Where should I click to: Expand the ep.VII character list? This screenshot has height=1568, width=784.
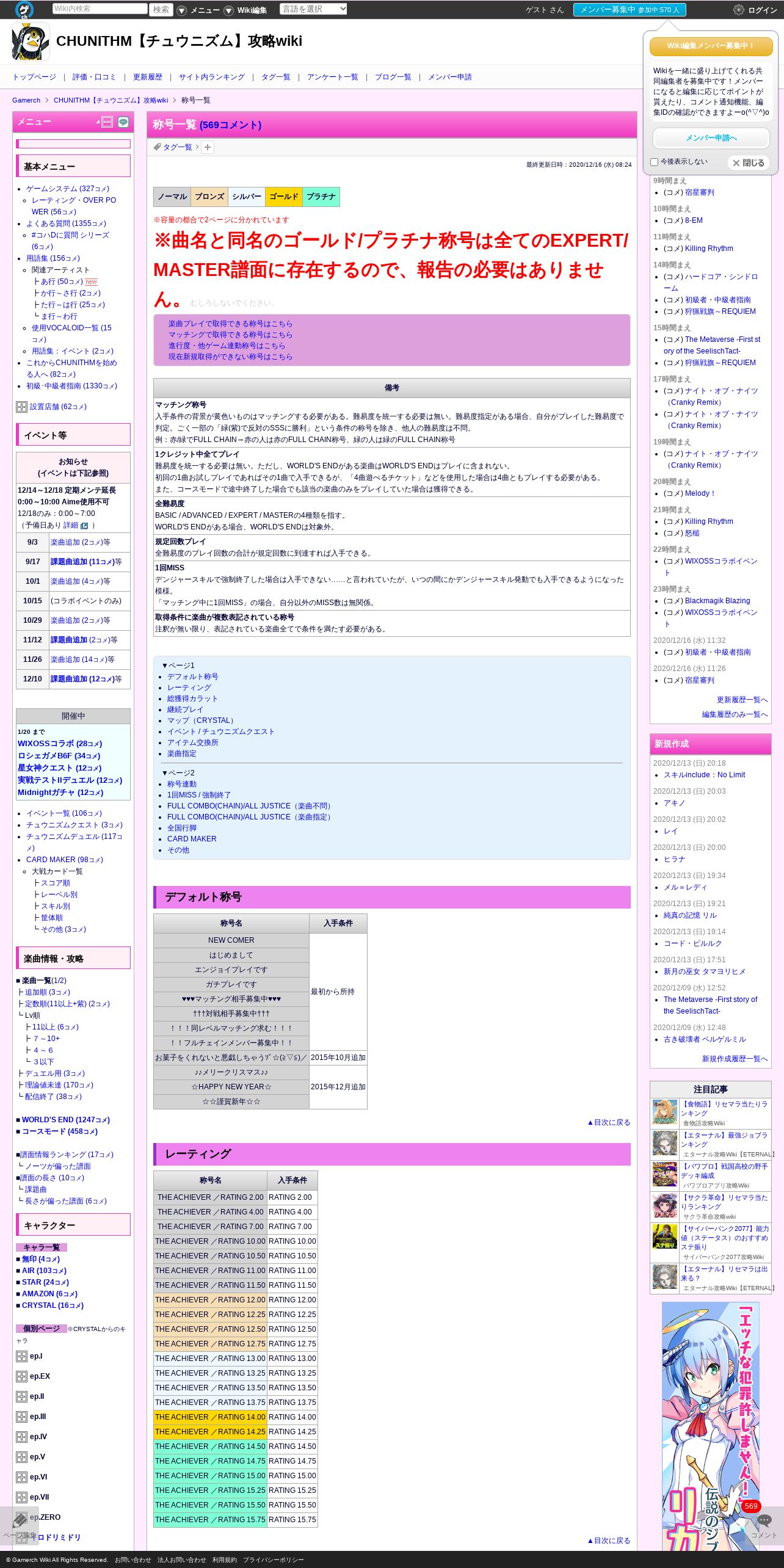[x=21, y=1497]
